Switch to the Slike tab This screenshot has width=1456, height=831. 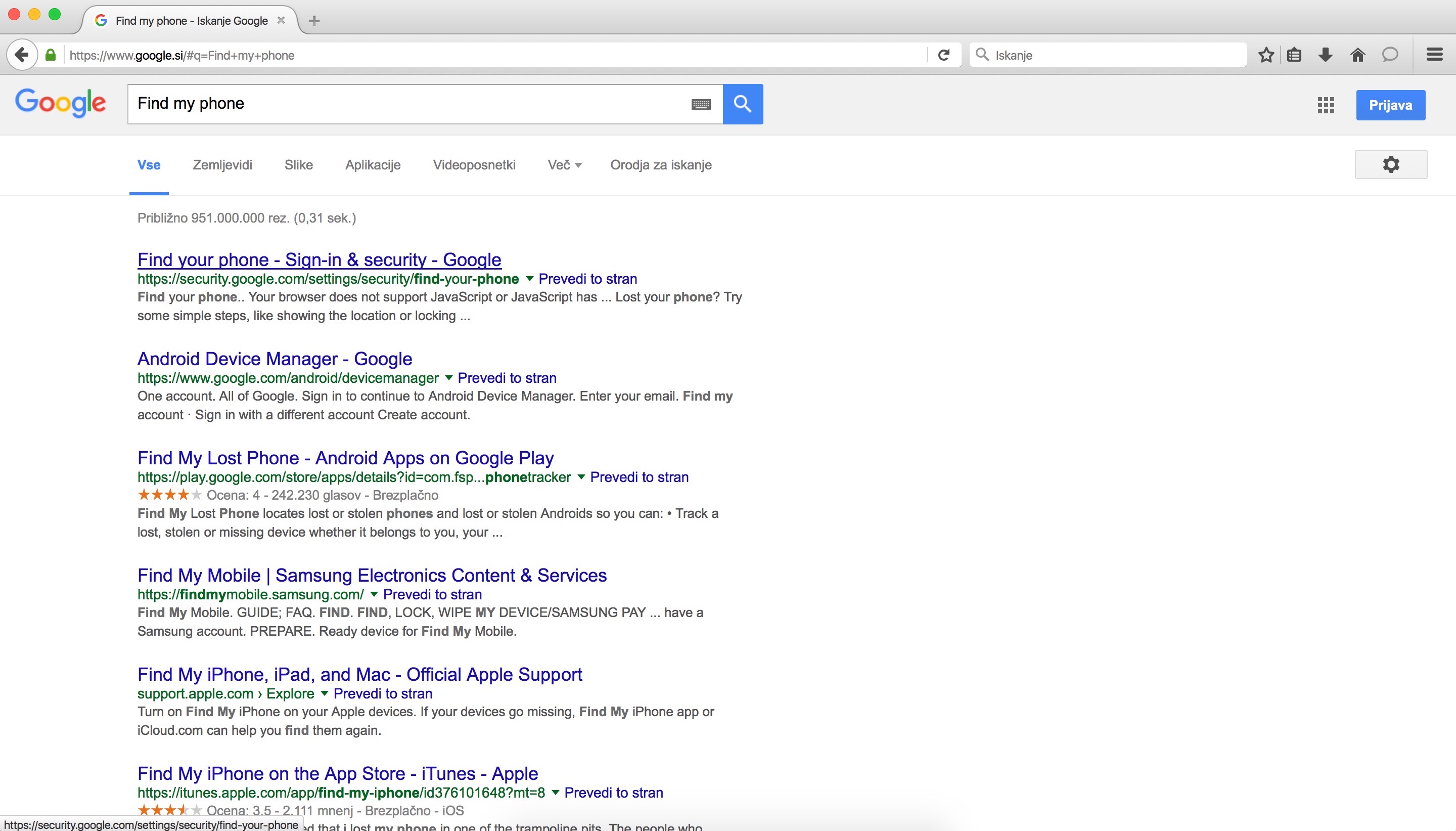tap(299, 165)
